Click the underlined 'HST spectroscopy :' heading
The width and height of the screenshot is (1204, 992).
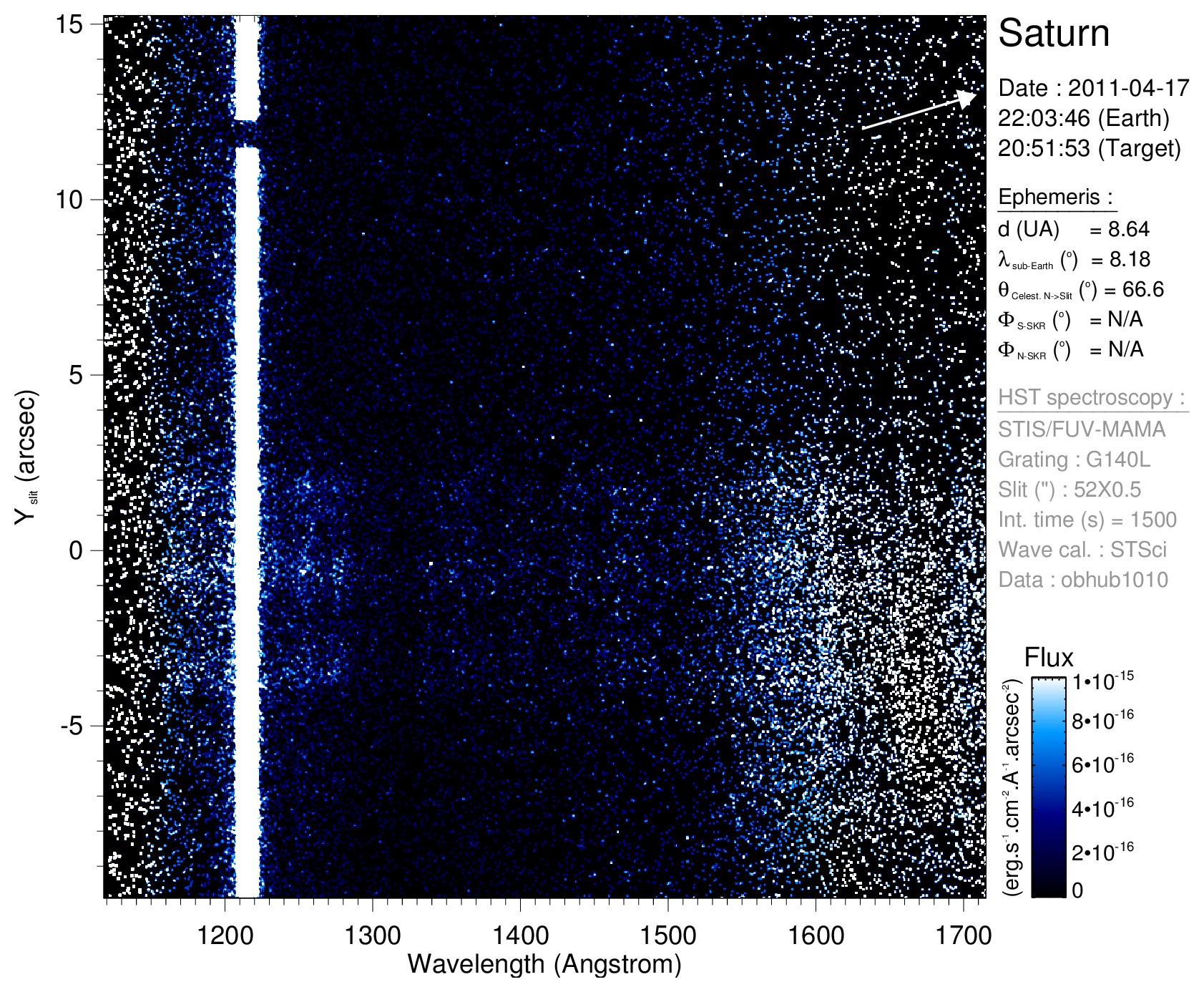(1092, 398)
